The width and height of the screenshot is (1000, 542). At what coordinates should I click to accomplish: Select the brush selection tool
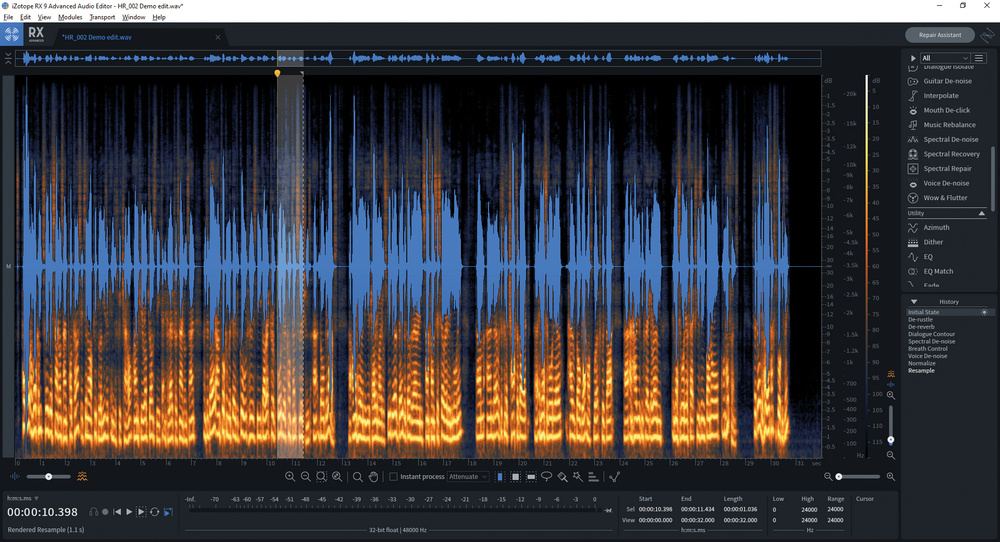tap(562, 477)
